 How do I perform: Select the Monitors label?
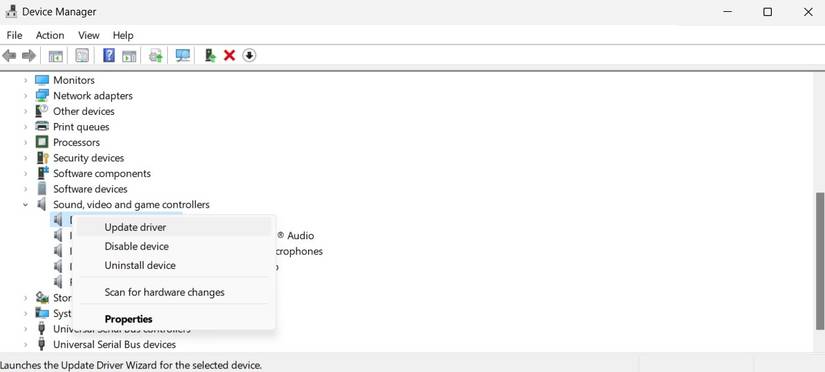(x=74, y=80)
